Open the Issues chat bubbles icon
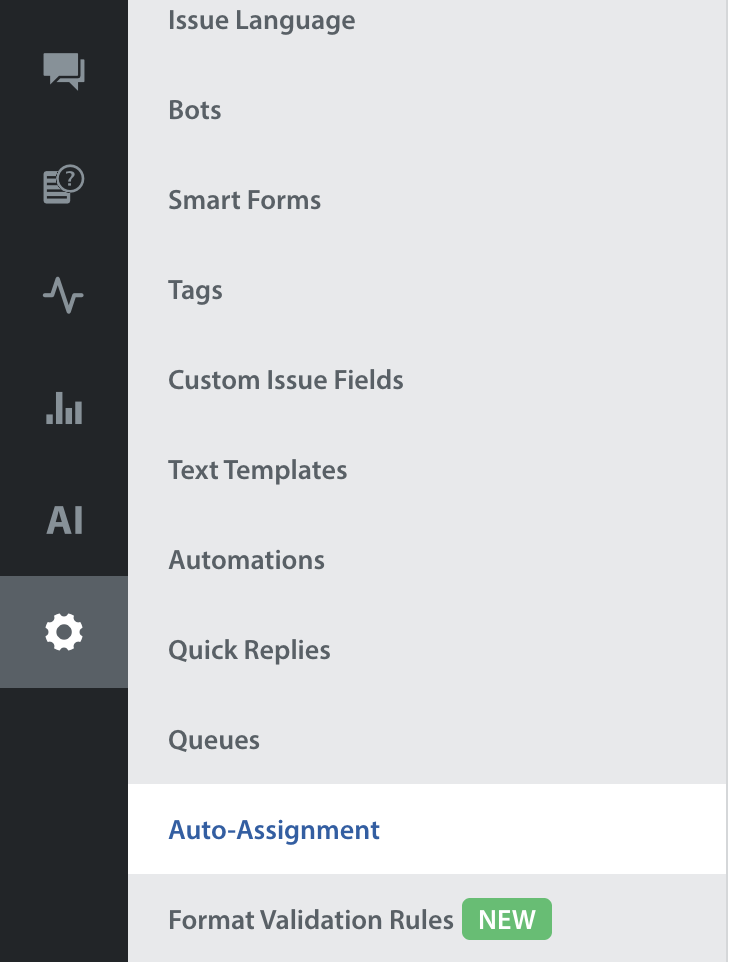 click(x=64, y=72)
